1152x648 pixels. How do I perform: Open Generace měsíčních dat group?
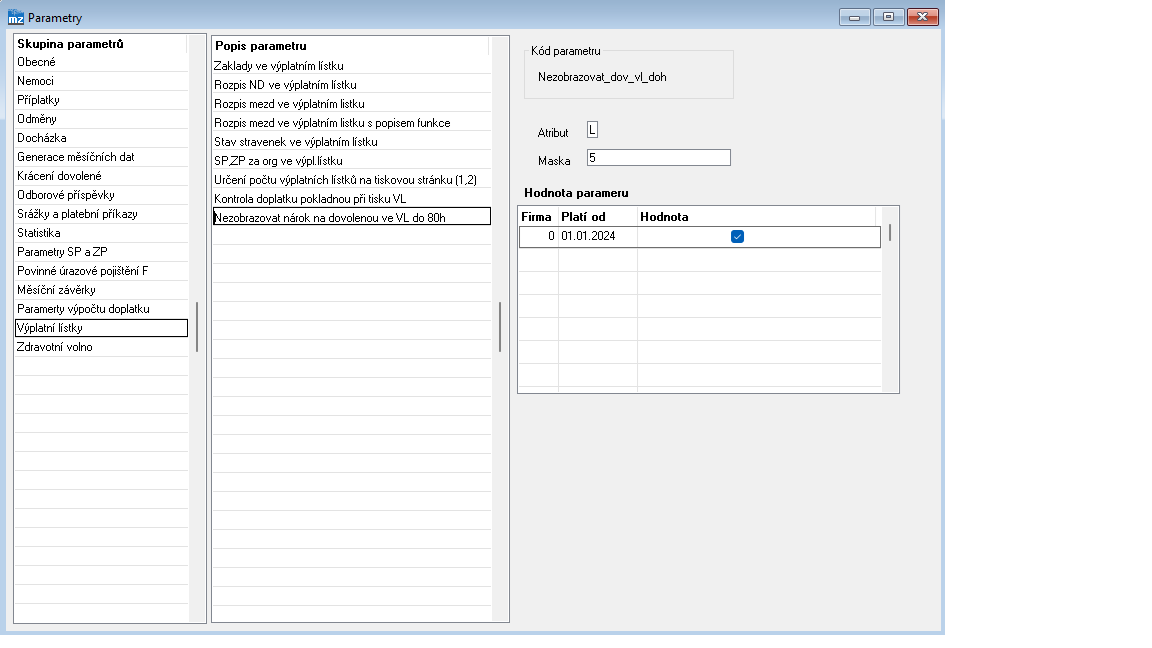pyautogui.click(x=101, y=157)
